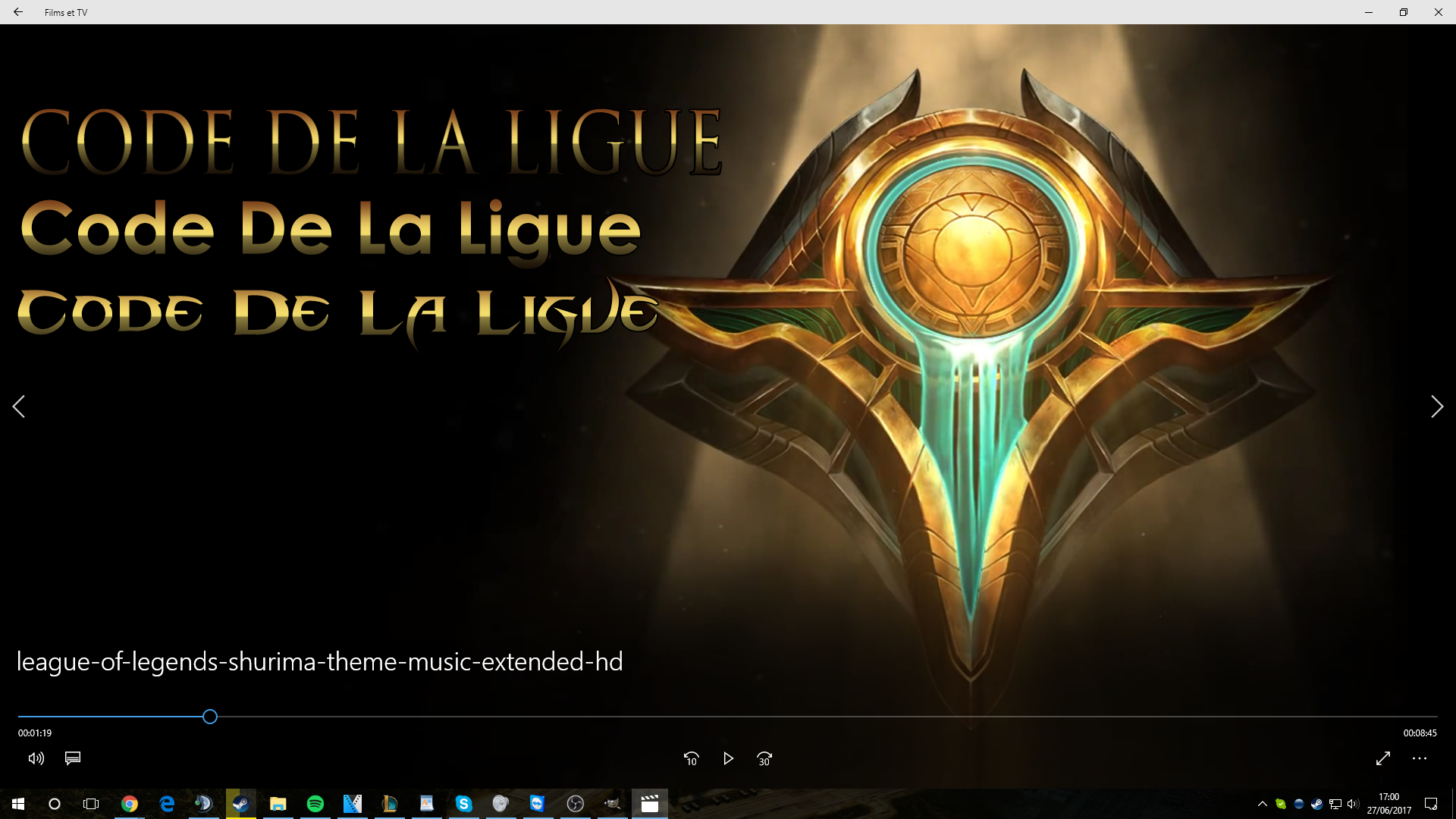
Task: Click the blue sphere tray icon
Action: coord(1299,804)
